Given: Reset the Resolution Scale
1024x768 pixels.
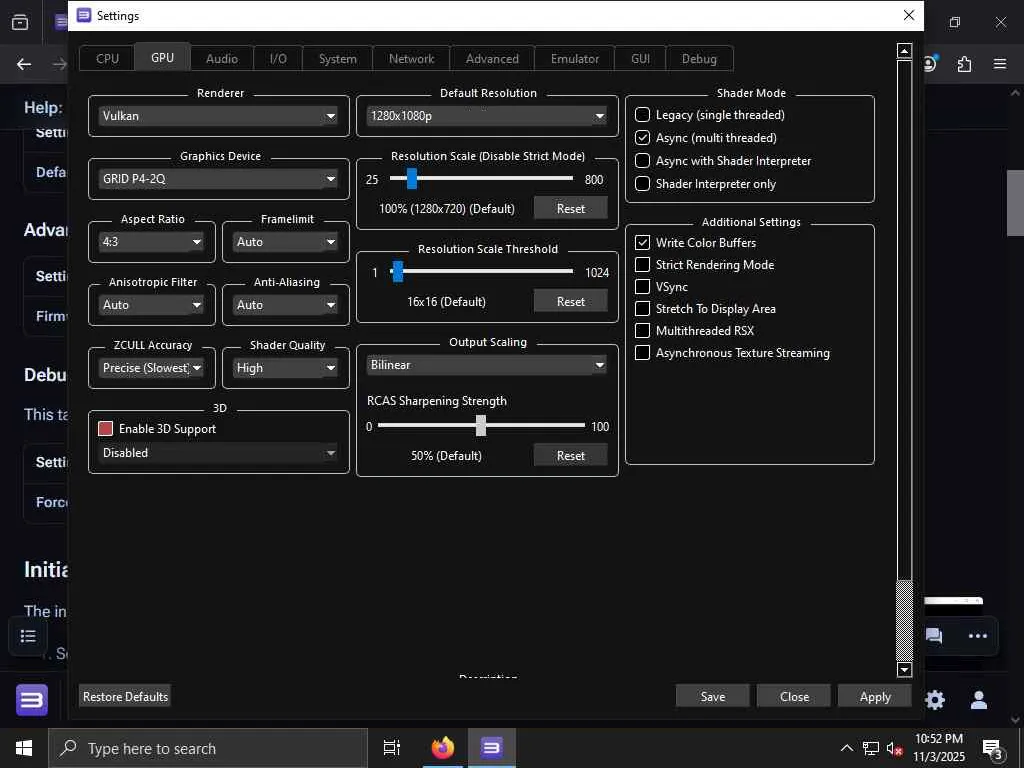Looking at the screenshot, I should tap(570, 208).
